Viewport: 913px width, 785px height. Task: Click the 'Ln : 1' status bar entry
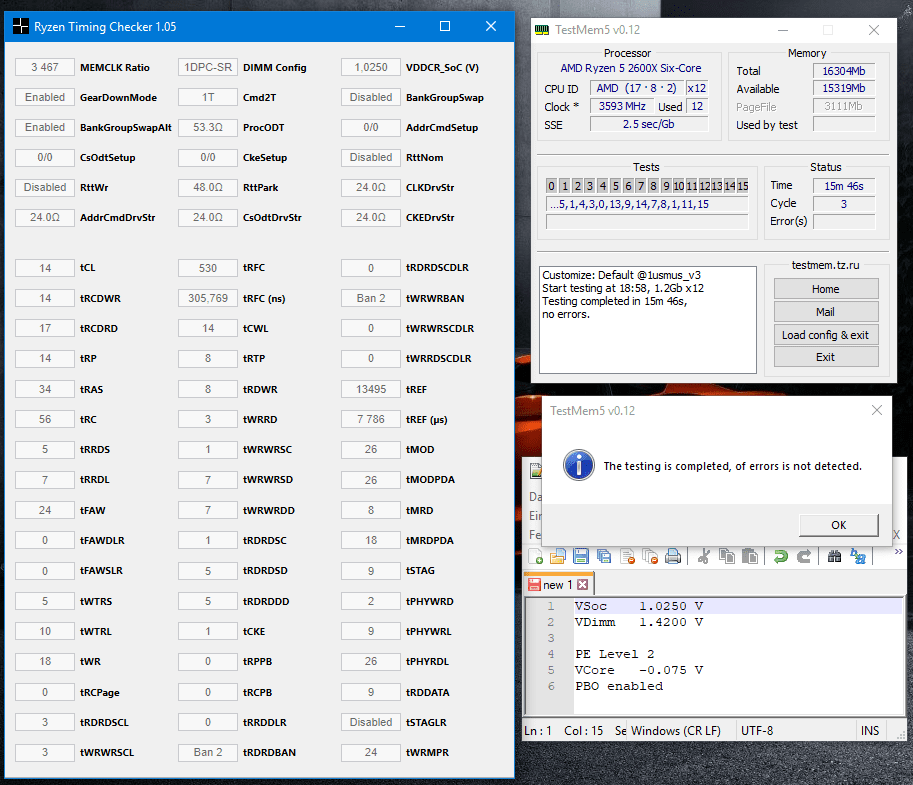(x=538, y=731)
